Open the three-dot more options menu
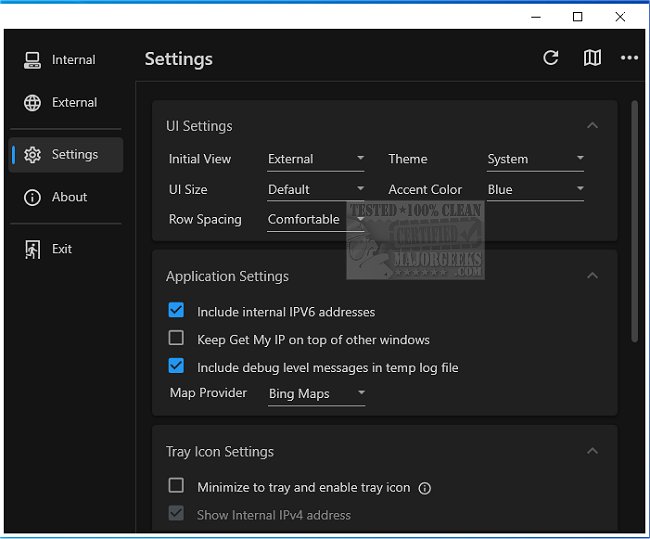The image size is (650, 539). tap(629, 58)
